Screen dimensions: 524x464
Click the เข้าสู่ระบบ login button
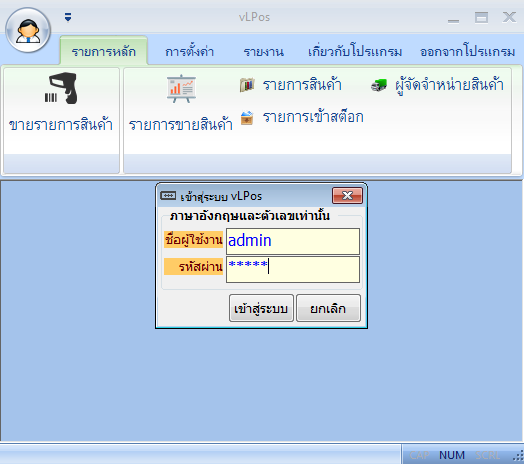261,308
